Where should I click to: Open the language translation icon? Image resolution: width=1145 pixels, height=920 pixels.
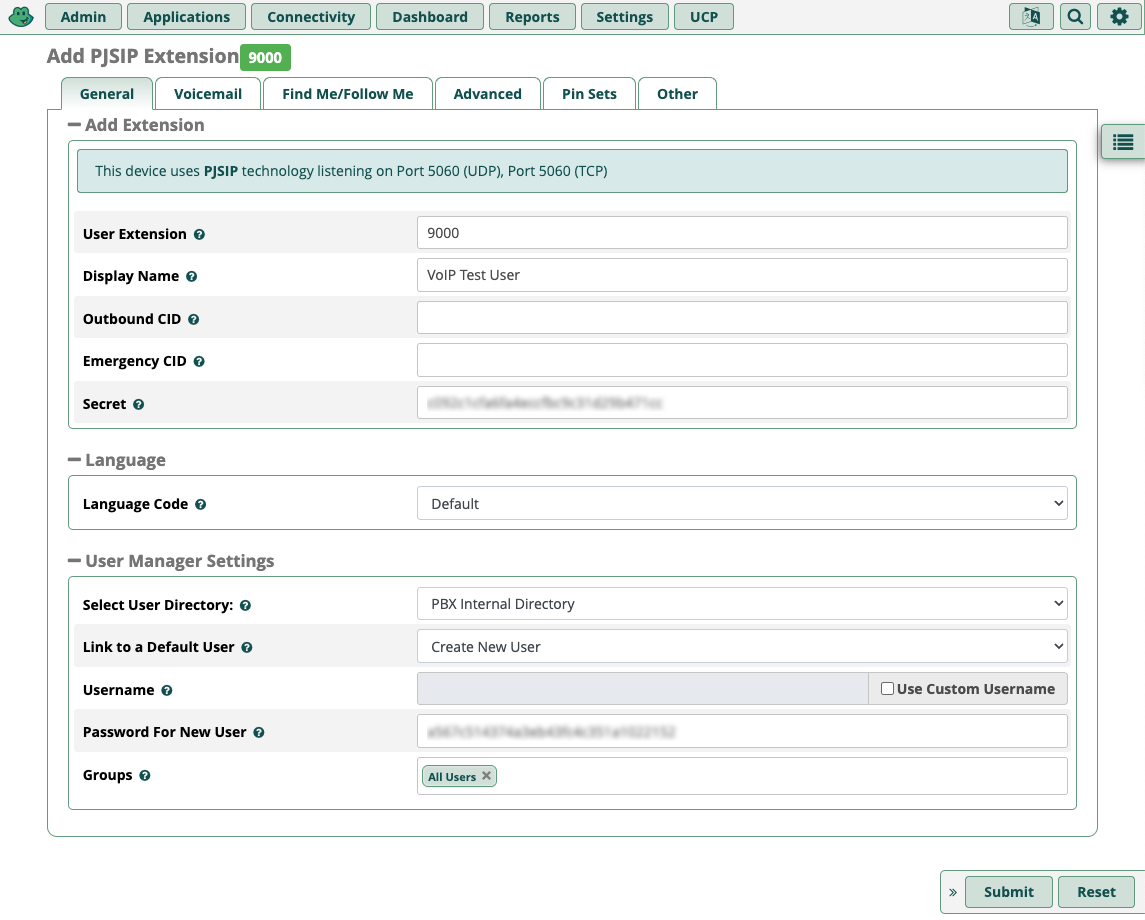point(1030,16)
